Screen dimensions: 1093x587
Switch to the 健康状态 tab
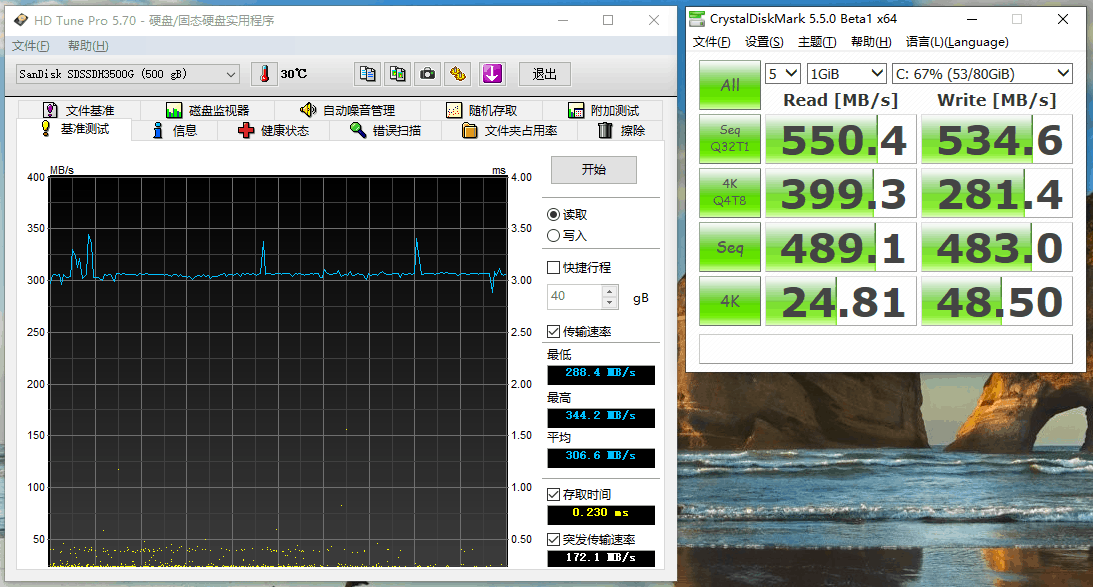click(274, 131)
